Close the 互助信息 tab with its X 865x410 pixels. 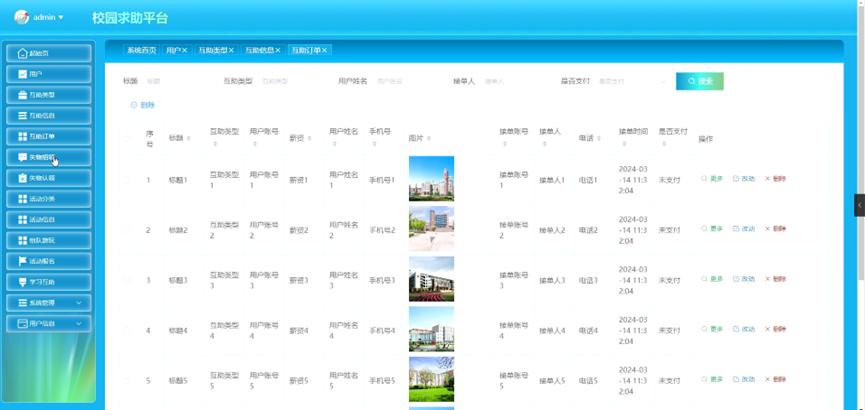[x=277, y=50]
